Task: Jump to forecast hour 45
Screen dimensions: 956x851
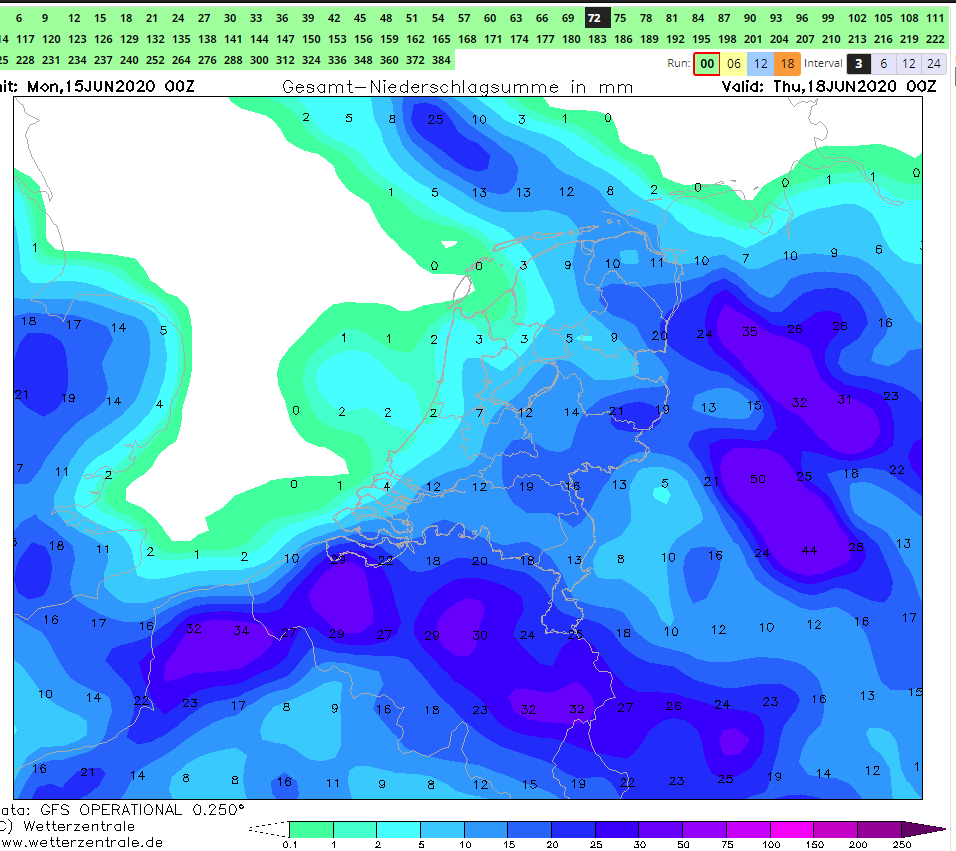Action: point(360,18)
